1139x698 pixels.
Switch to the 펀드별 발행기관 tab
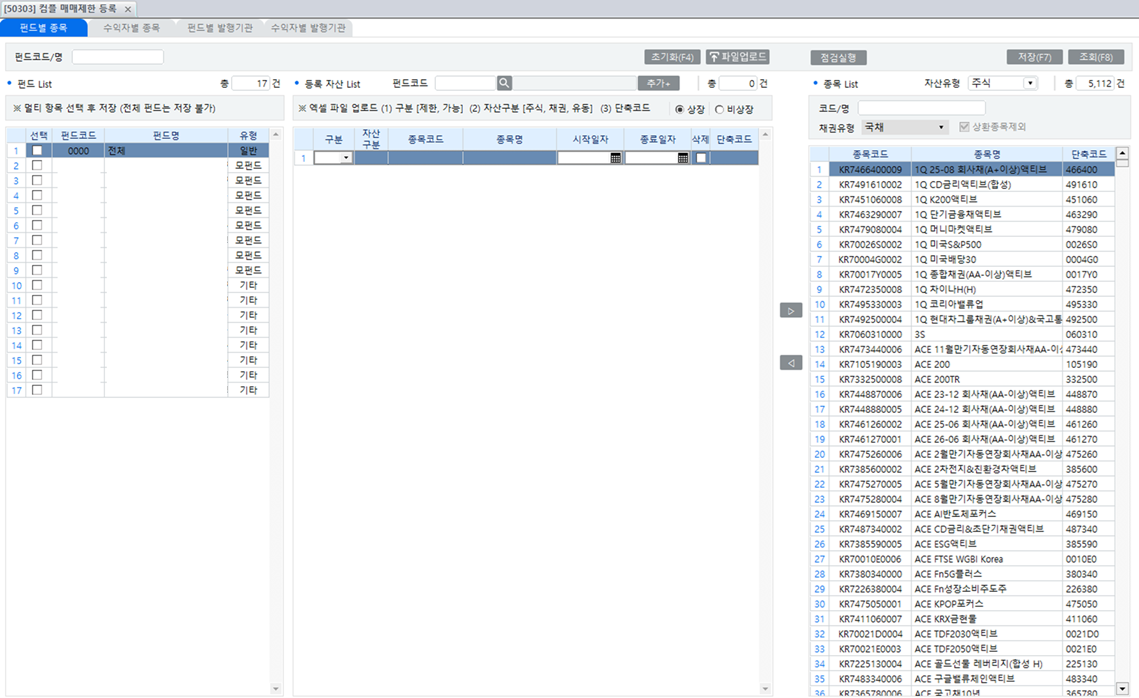coord(219,28)
